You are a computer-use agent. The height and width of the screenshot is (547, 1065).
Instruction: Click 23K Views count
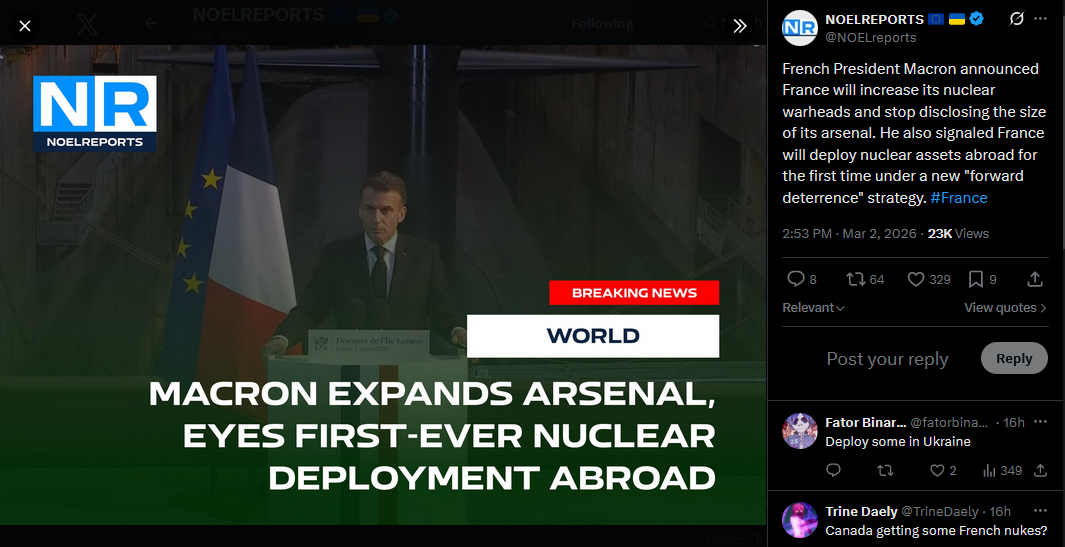point(958,233)
